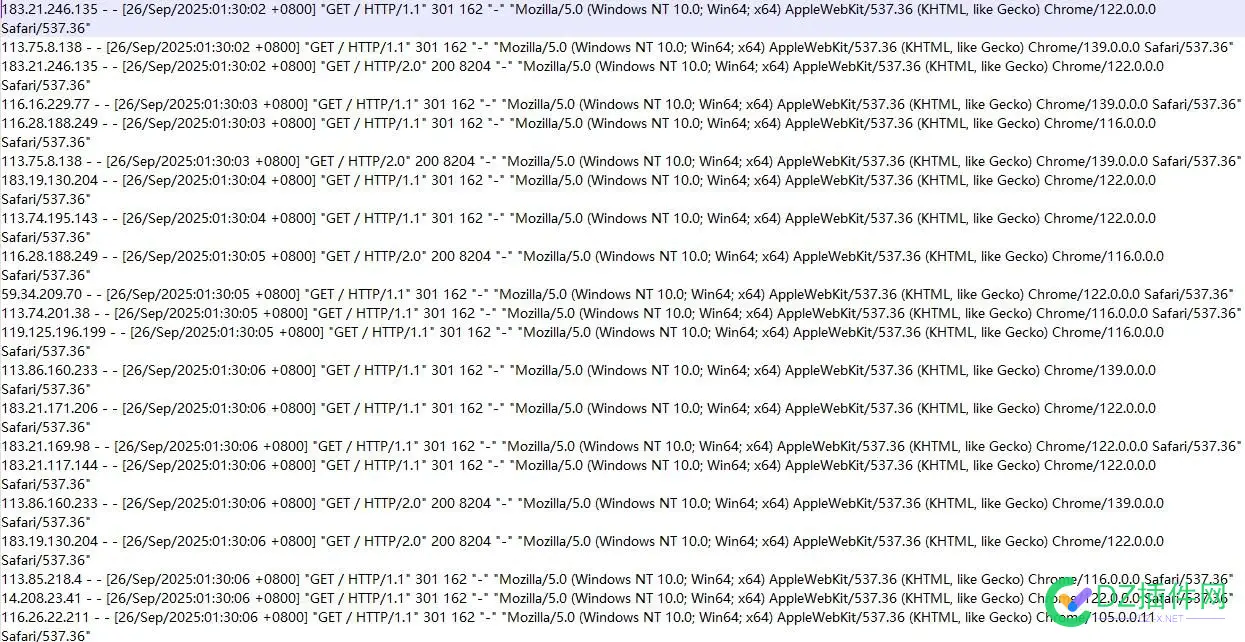Screen dimensions: 1245x642
Task: Click IP address 113.85.218.4
Action: coord(42,579)
